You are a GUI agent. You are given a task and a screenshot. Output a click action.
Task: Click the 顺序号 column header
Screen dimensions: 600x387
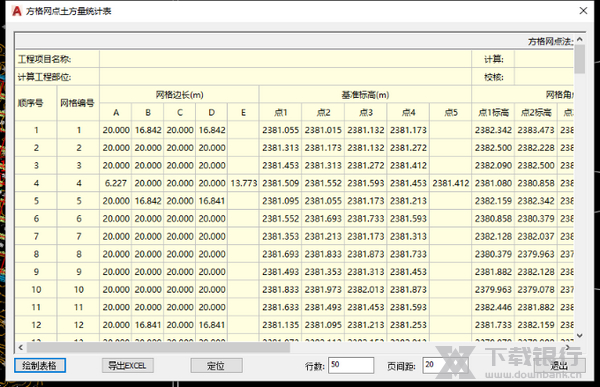(36, 103)
